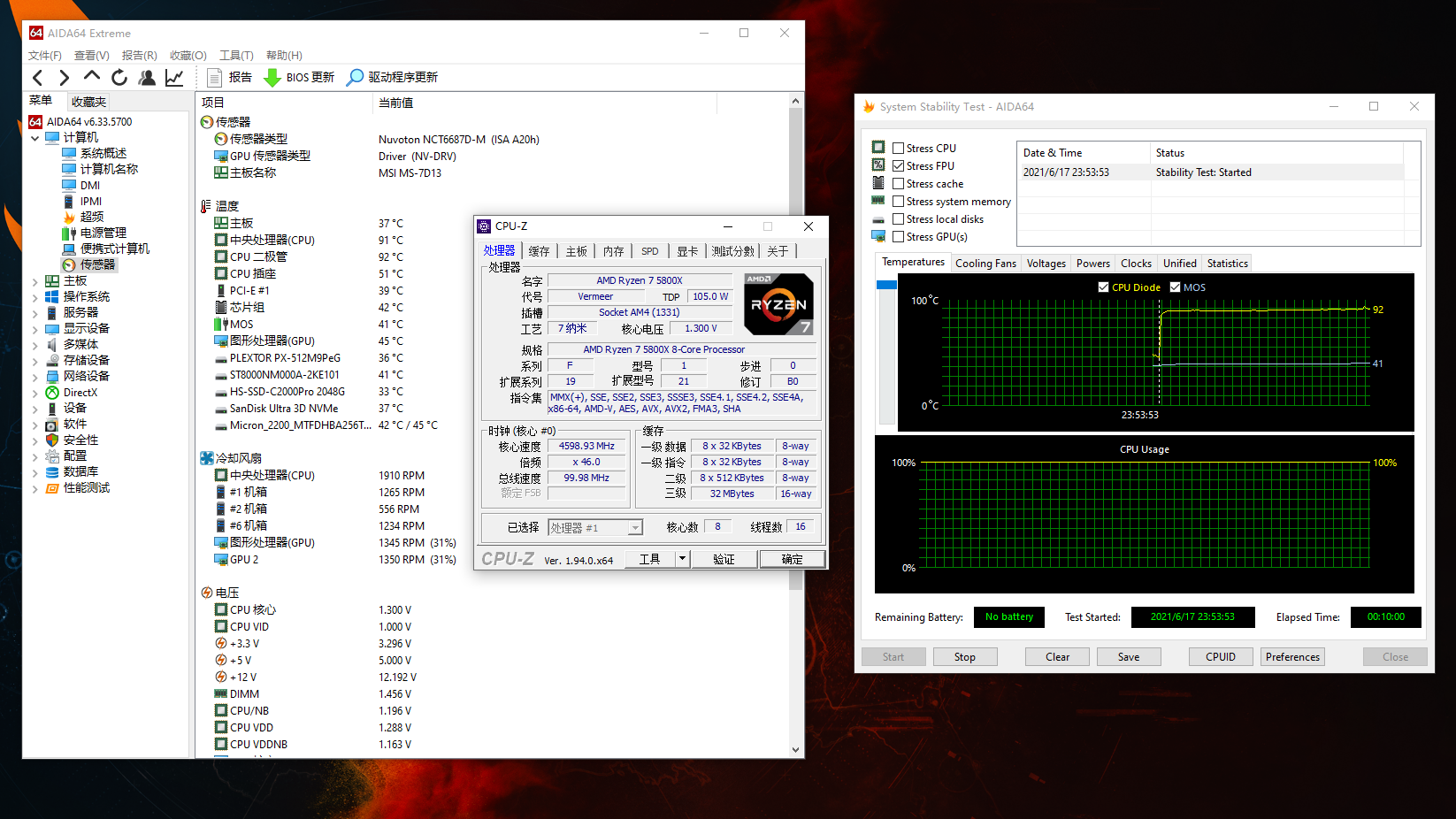Click the BIOS update green arrow icon
The height and width of the screenshot is (819, 1456).
point(272,78)
